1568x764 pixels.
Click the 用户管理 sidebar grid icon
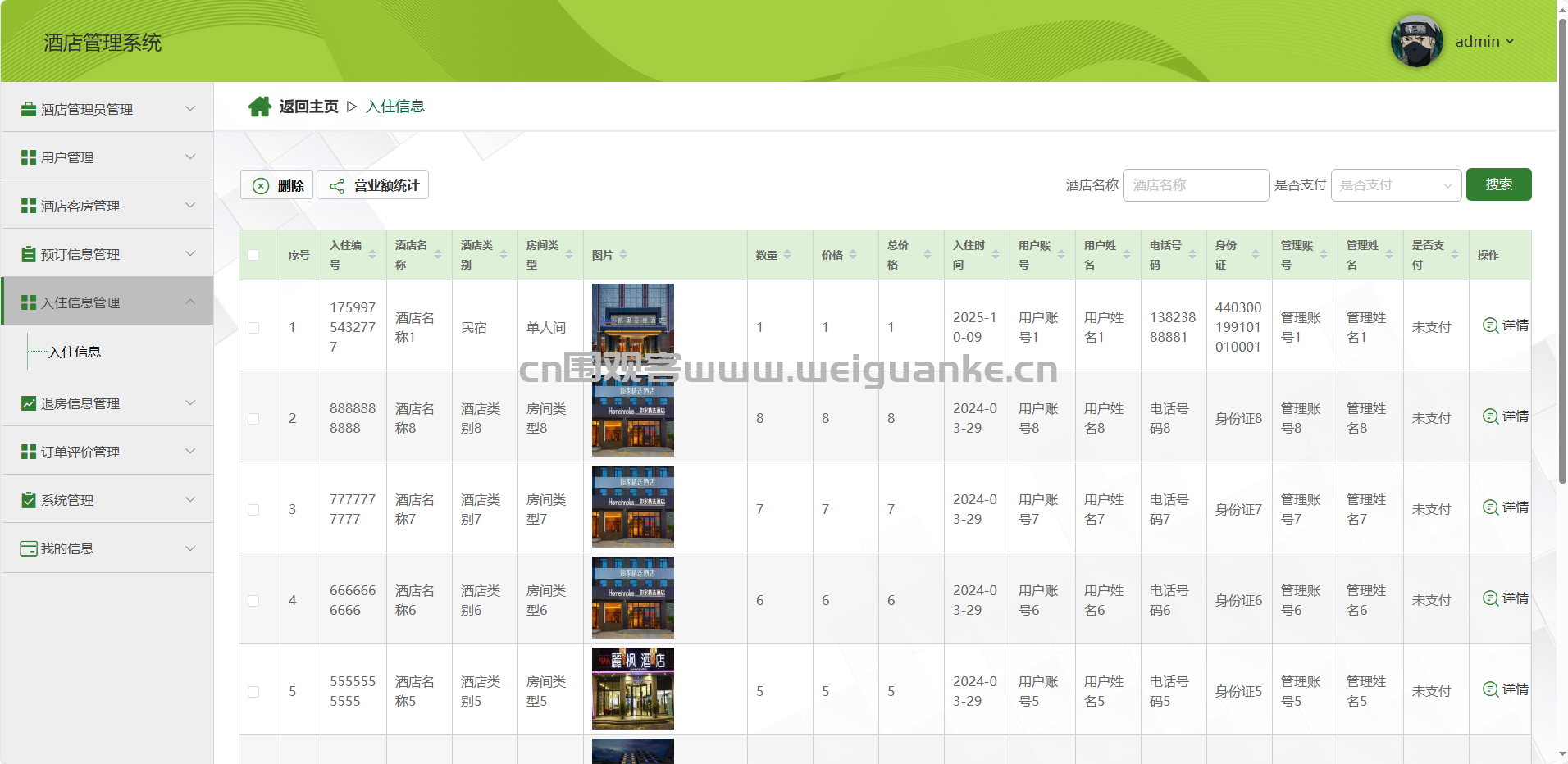click(x=29, y=157)
